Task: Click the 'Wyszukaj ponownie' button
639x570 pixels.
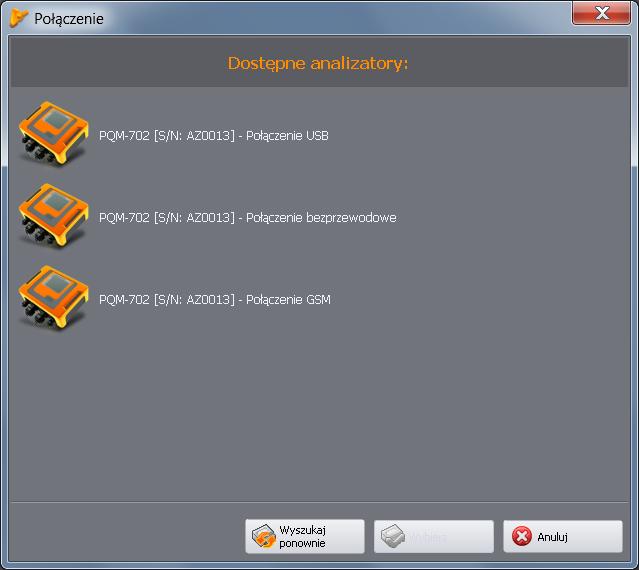Action: tap(305, 536)
